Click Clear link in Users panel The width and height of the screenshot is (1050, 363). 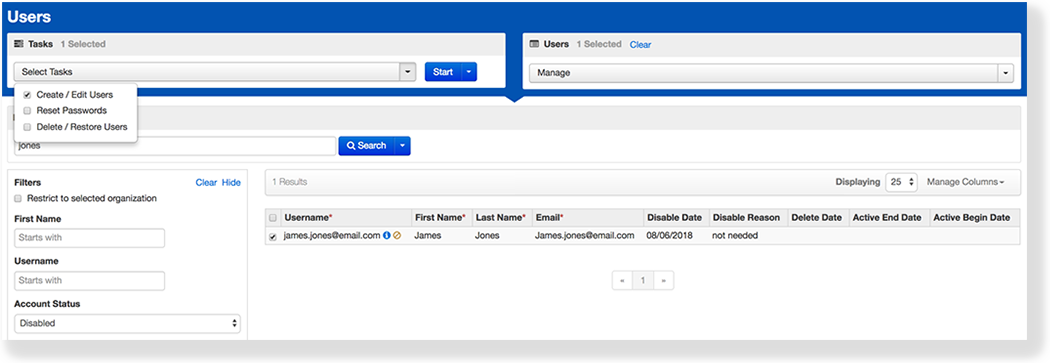coord(640,45)
